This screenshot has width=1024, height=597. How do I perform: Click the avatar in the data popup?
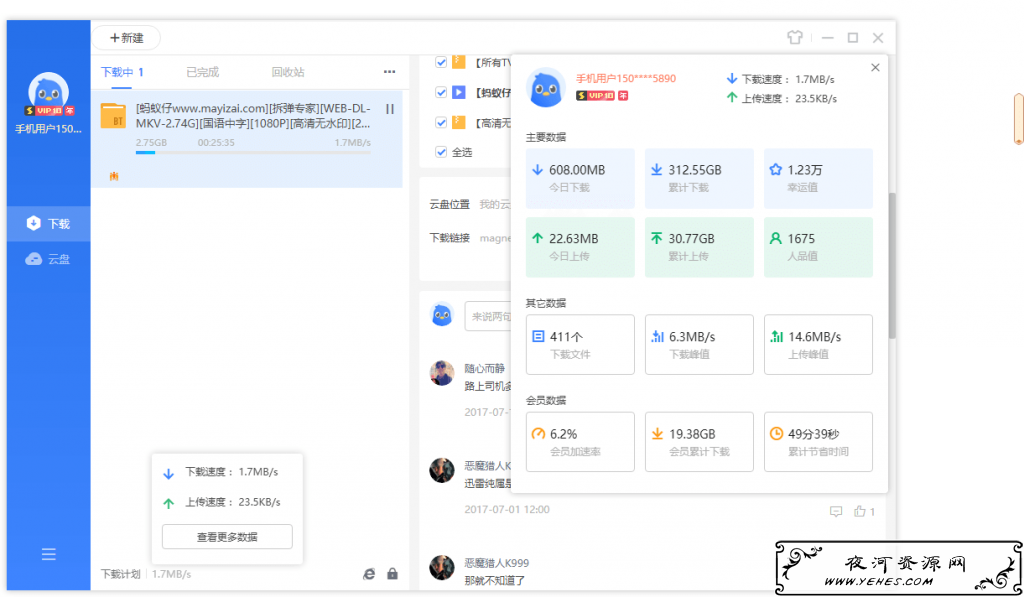(x=546, y=88)
